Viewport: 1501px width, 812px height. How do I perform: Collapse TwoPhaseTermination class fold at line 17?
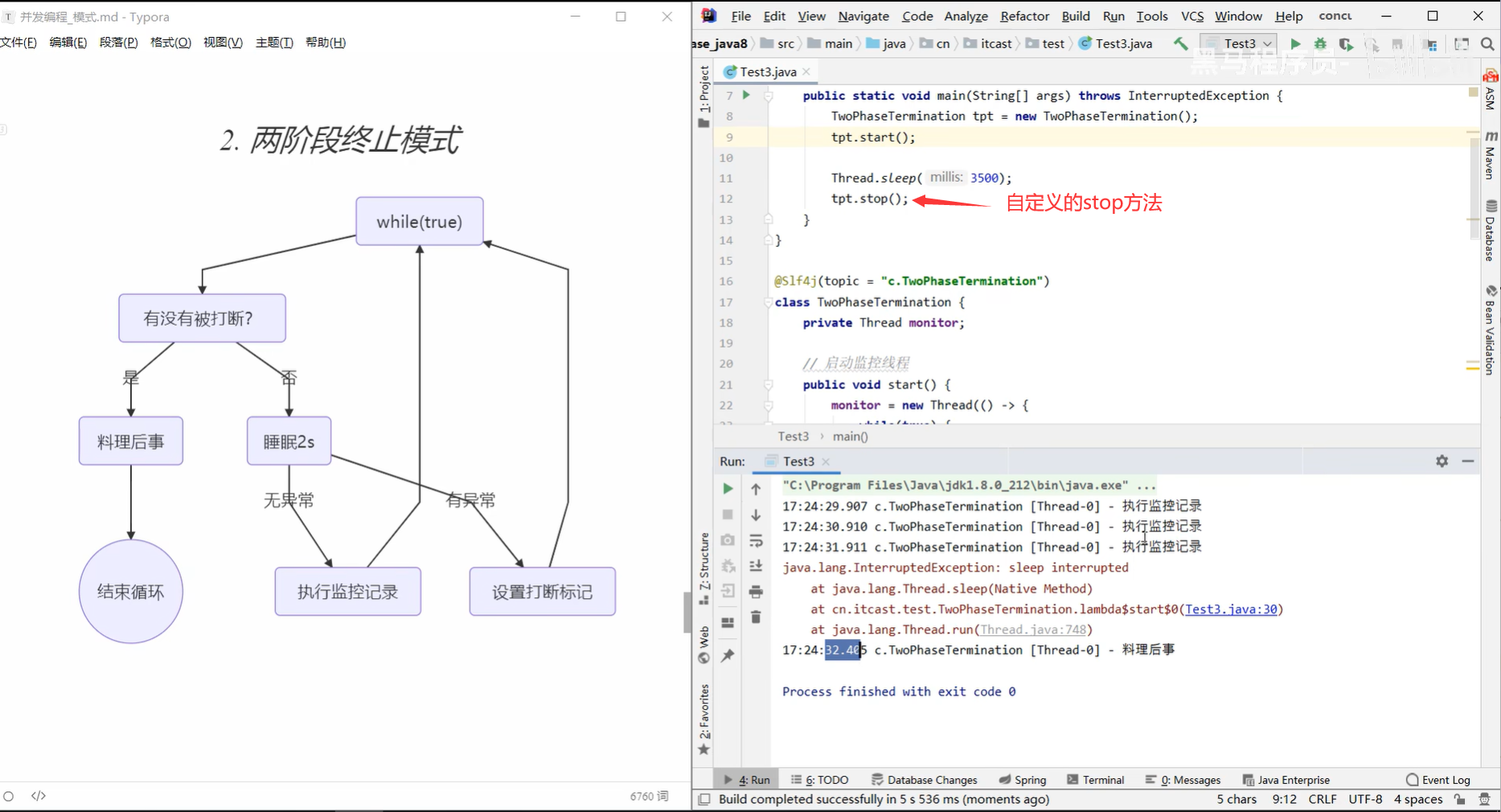pyautogui.click(x=769, y=302)
